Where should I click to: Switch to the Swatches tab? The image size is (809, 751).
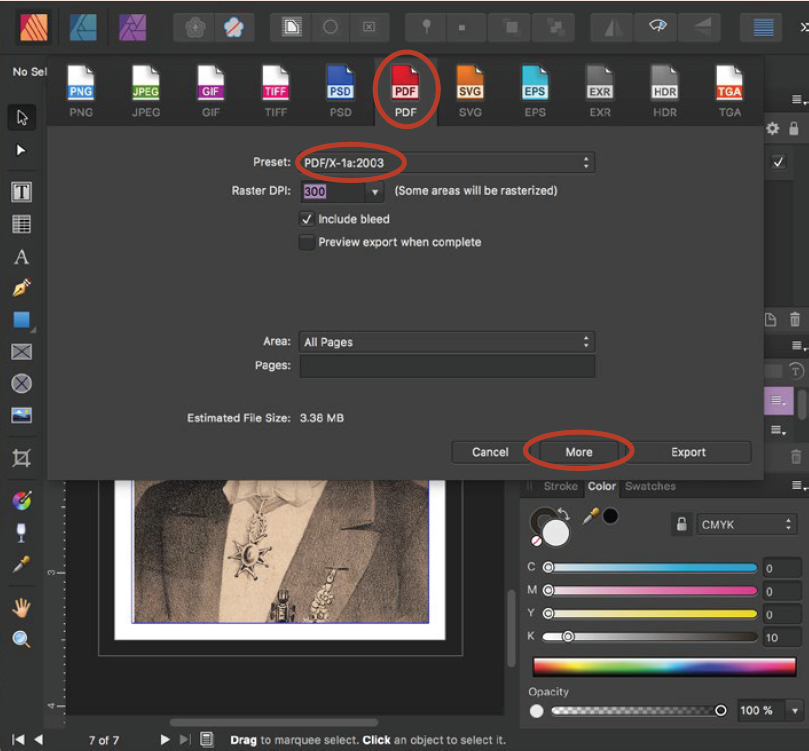pos(650,487)
